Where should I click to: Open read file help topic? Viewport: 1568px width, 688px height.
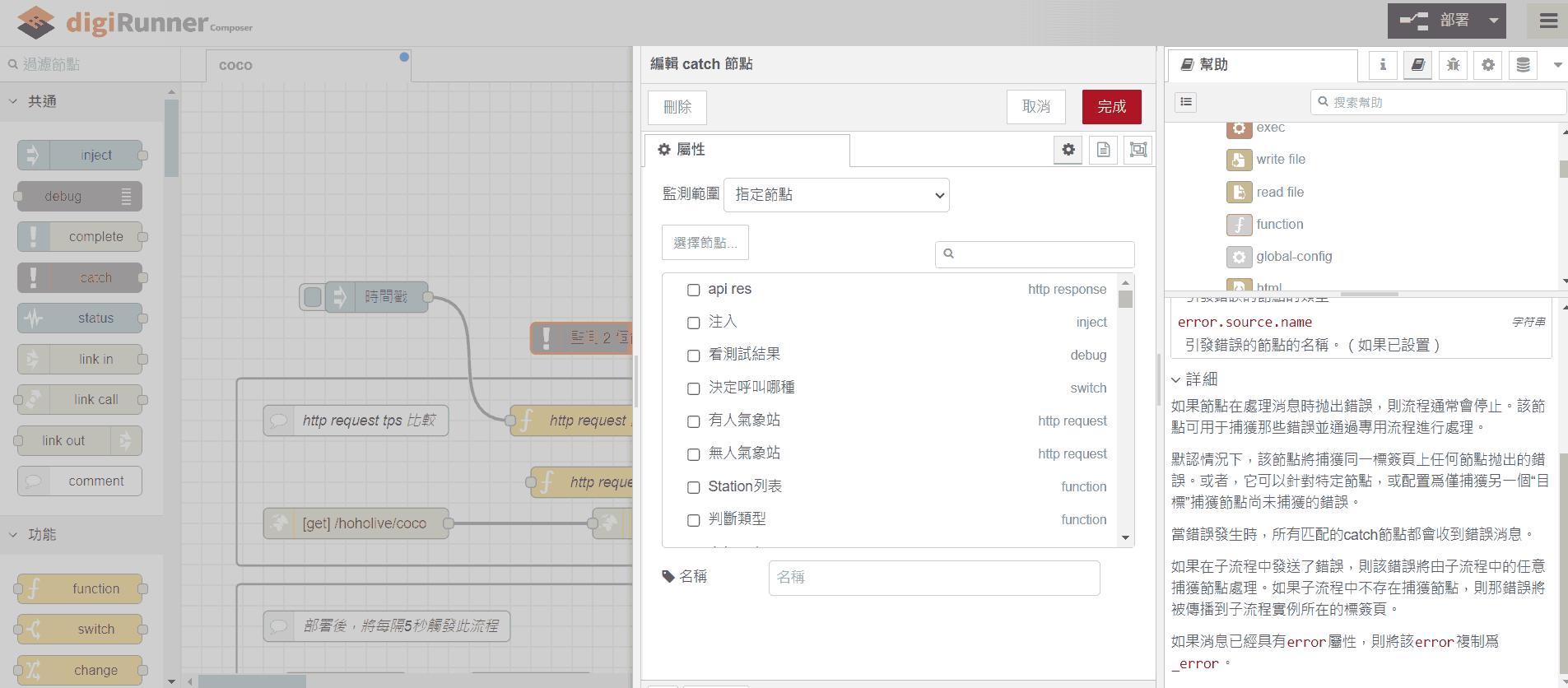pyautogui.click(x=1280, y=192)
